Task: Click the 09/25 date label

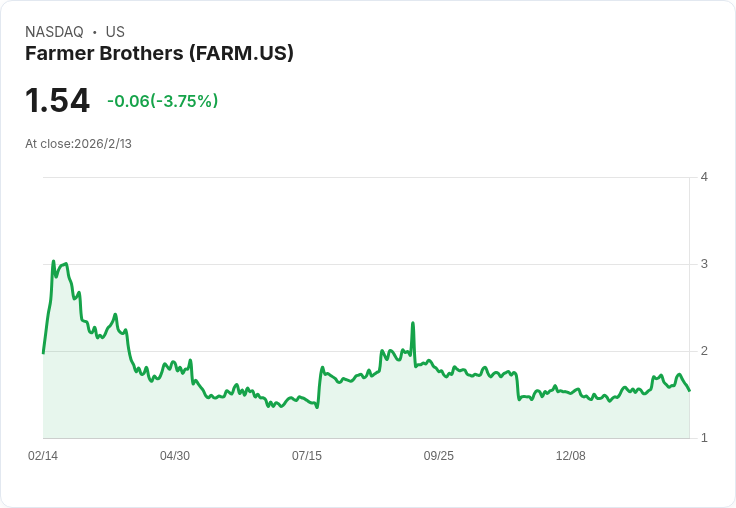Action: [438, 456]
